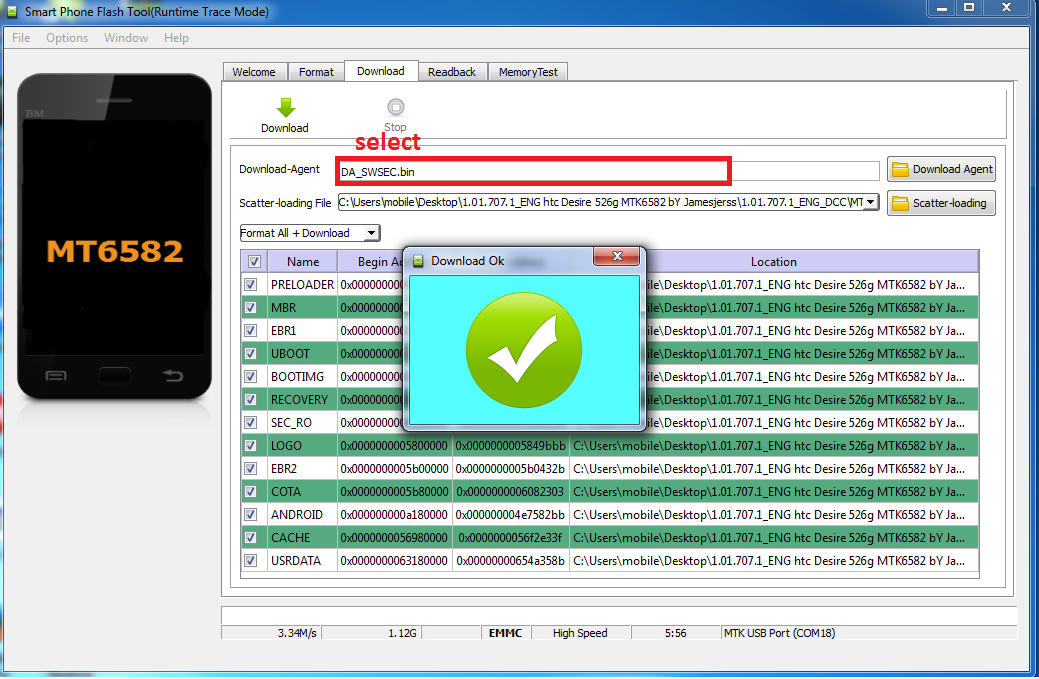Screen dimensions: 1039x679
Task: Click the EMMC status bar entry
Action: 506,633
